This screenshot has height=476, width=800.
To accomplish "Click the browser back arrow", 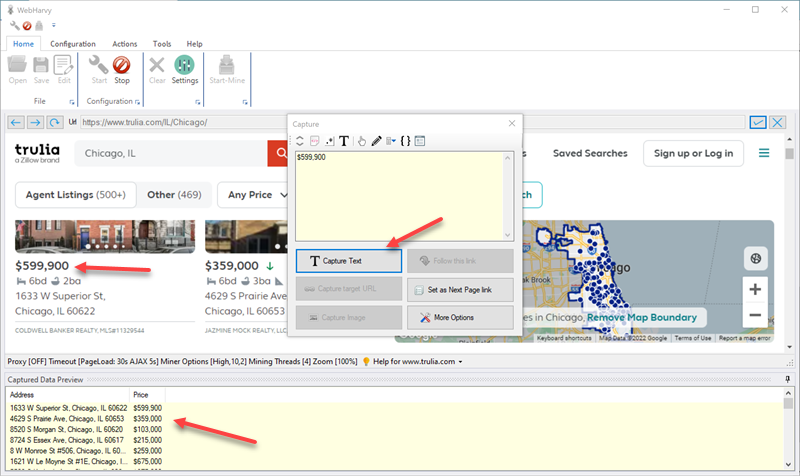I will click(x=16, y=122).
